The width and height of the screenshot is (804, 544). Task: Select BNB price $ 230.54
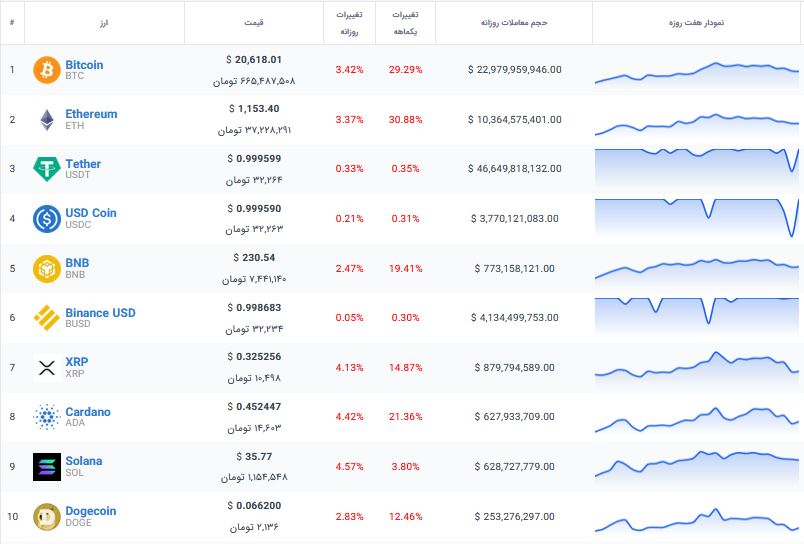(254, 258)
